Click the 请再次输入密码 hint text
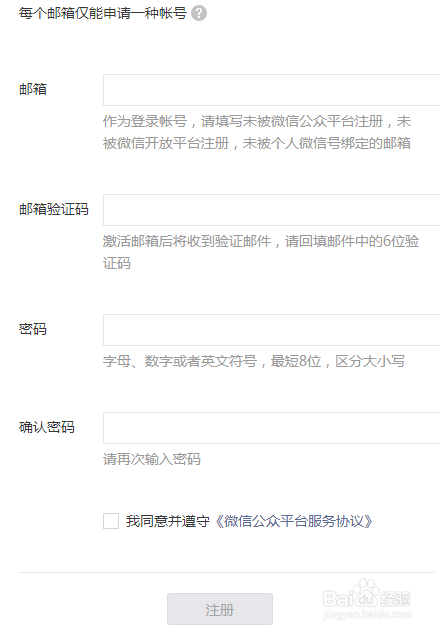 152,459
